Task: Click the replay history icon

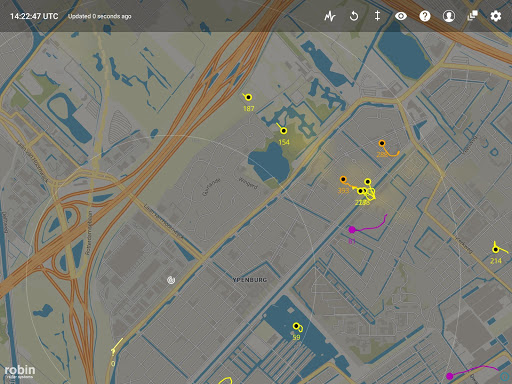Action: click(354, 16)
